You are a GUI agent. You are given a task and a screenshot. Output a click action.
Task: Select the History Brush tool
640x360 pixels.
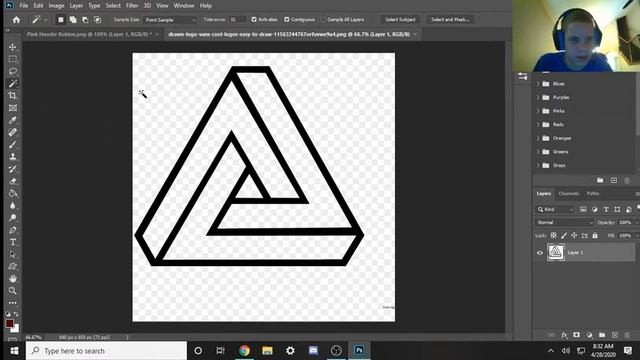(x=13, y=169)
